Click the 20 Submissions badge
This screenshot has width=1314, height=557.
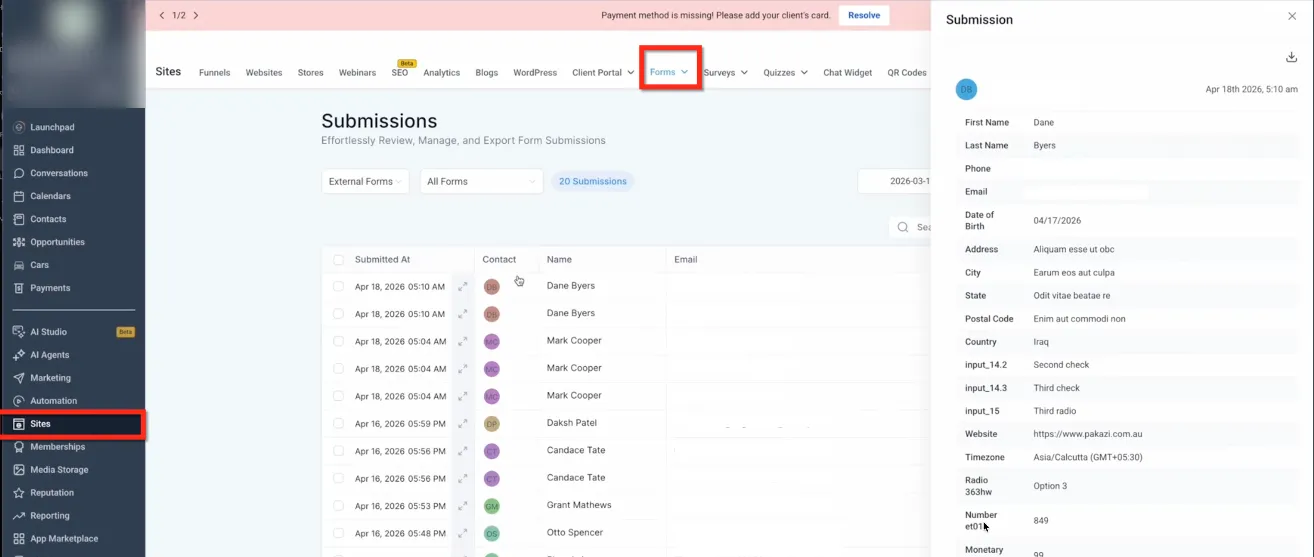(x=593, y=182)
